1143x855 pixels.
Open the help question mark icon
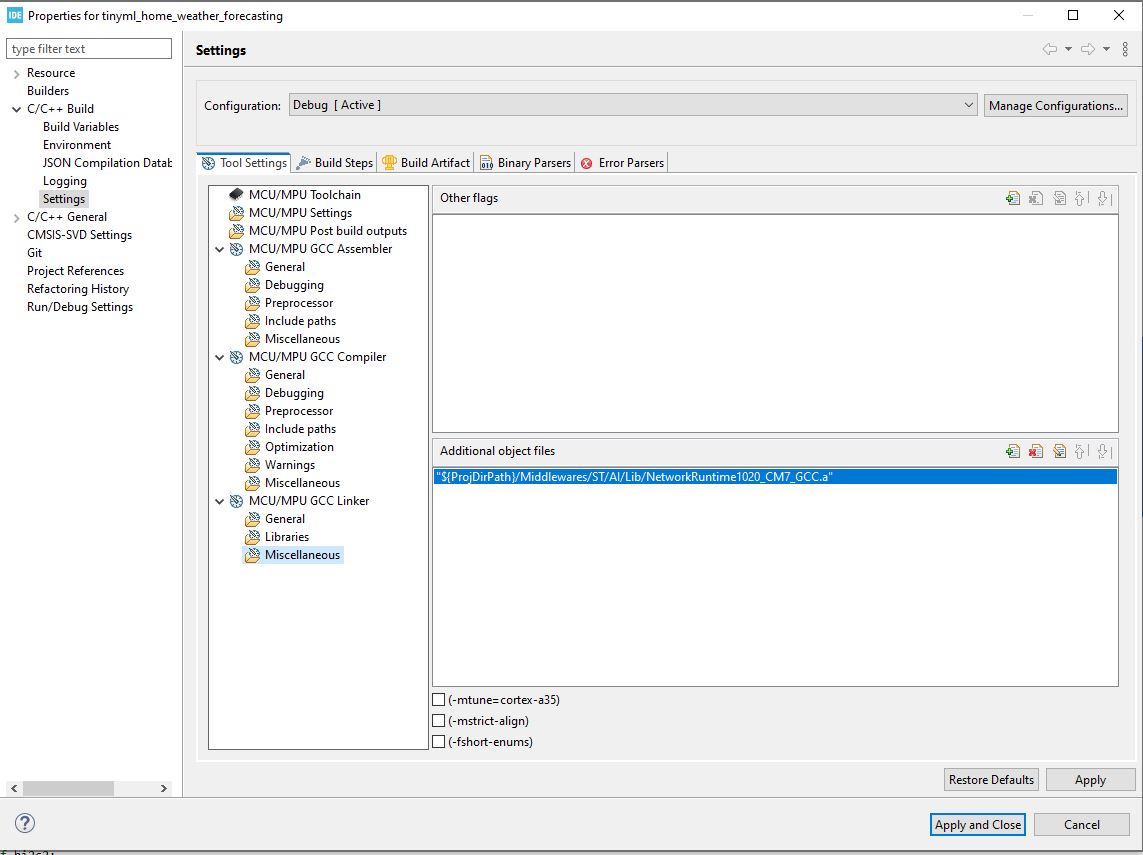(x=26, y=824)
